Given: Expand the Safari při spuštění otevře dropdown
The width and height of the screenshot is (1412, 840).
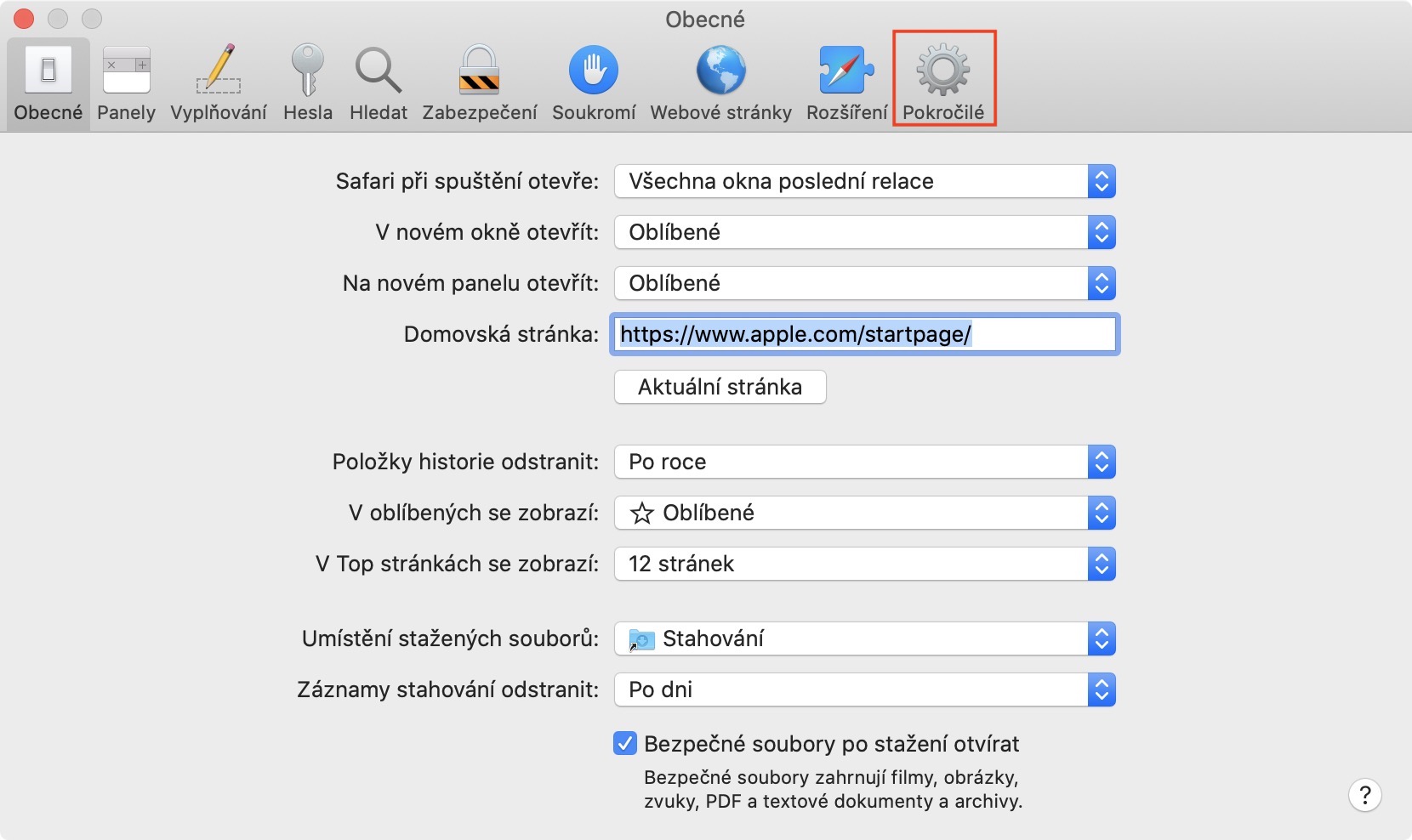Looking at the screenshot, I should point(865,181).
